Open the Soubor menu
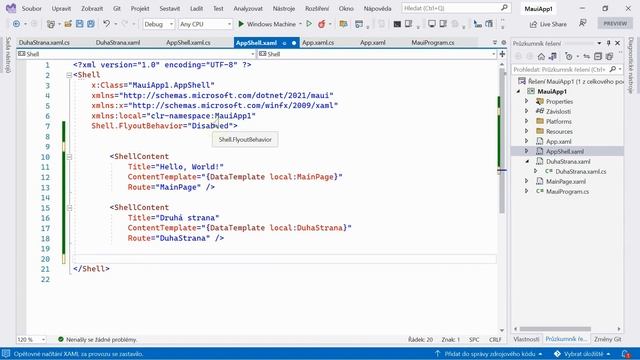This screenshot has height=360, width=640. click(31, 8)
